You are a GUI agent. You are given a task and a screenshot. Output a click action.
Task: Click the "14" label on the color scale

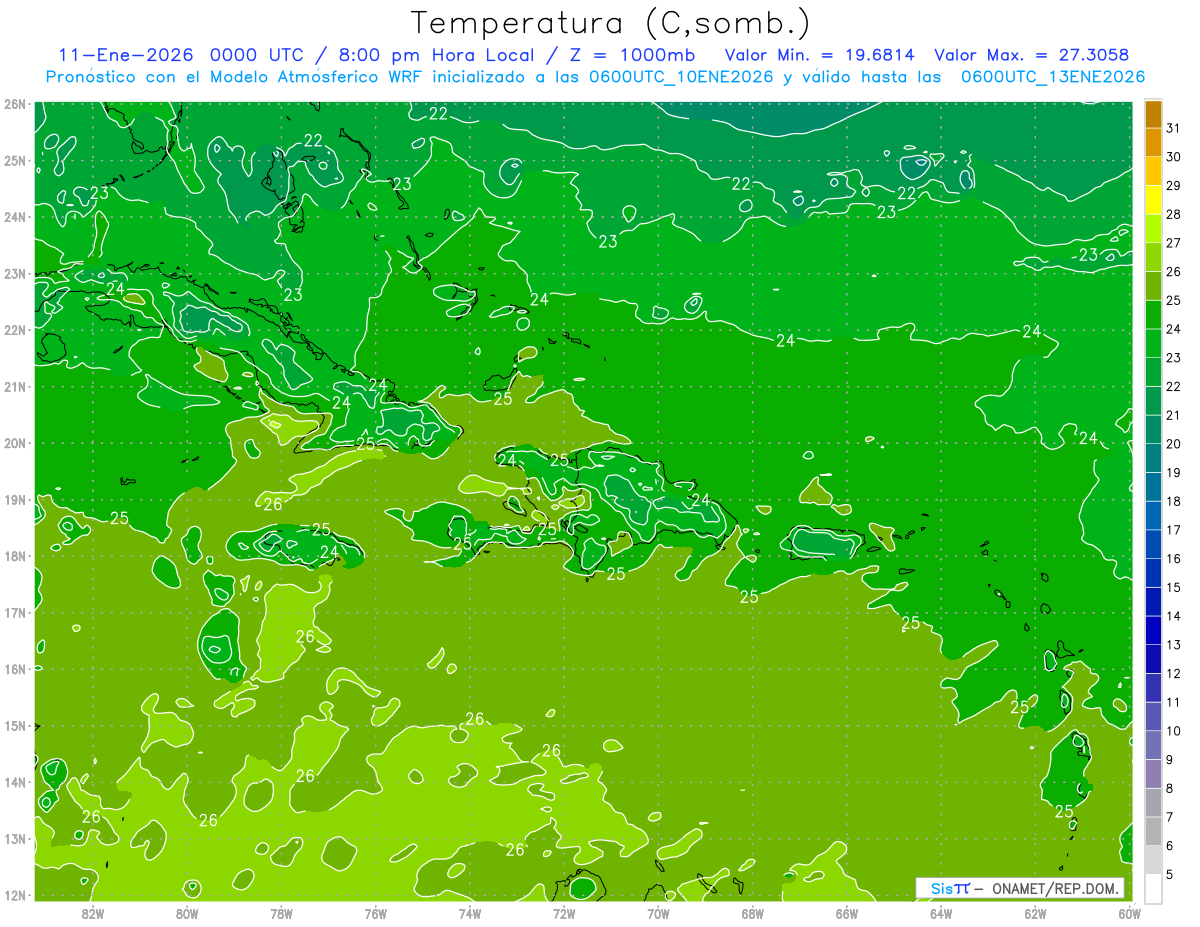[1173, 616]
